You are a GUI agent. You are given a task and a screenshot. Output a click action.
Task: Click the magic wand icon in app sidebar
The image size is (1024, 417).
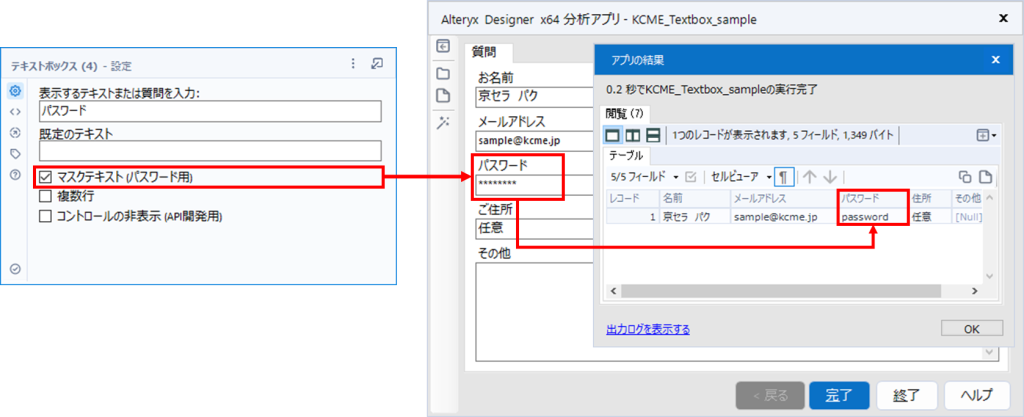pos(443,122)
